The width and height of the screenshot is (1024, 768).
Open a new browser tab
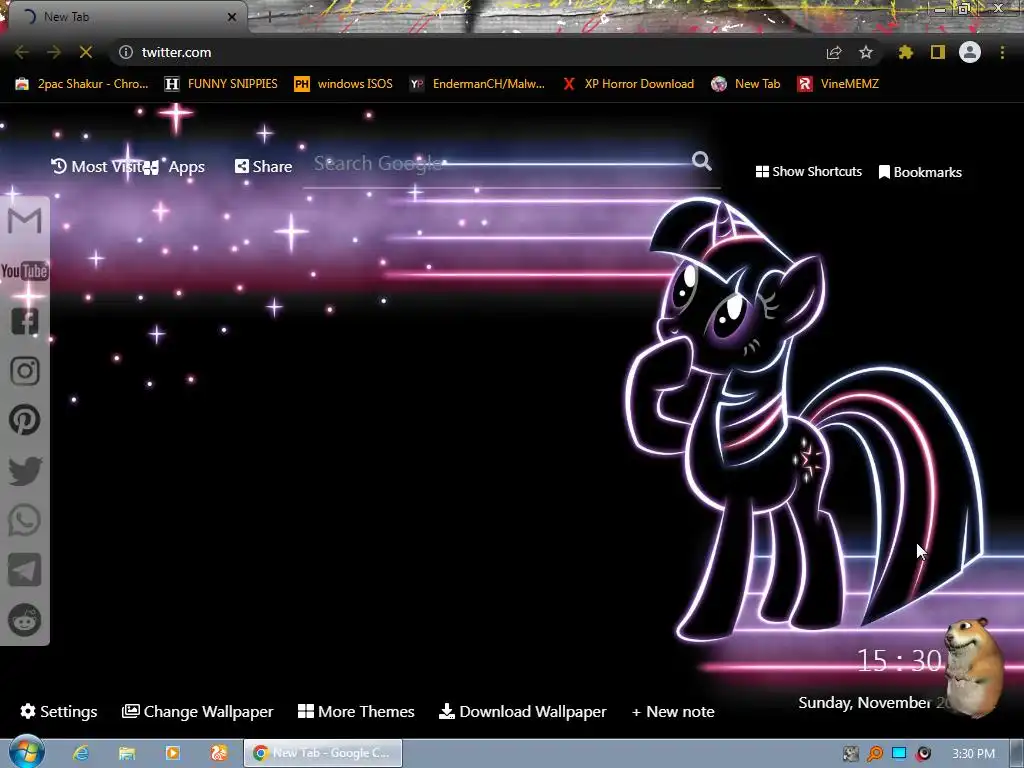(270, 17)
